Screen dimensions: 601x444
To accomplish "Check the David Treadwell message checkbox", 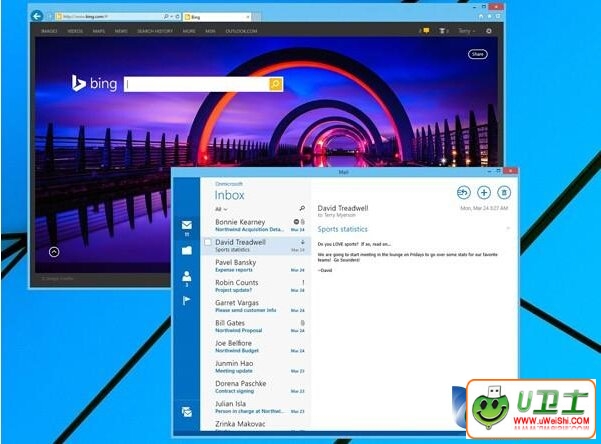I will coord(207,242).
